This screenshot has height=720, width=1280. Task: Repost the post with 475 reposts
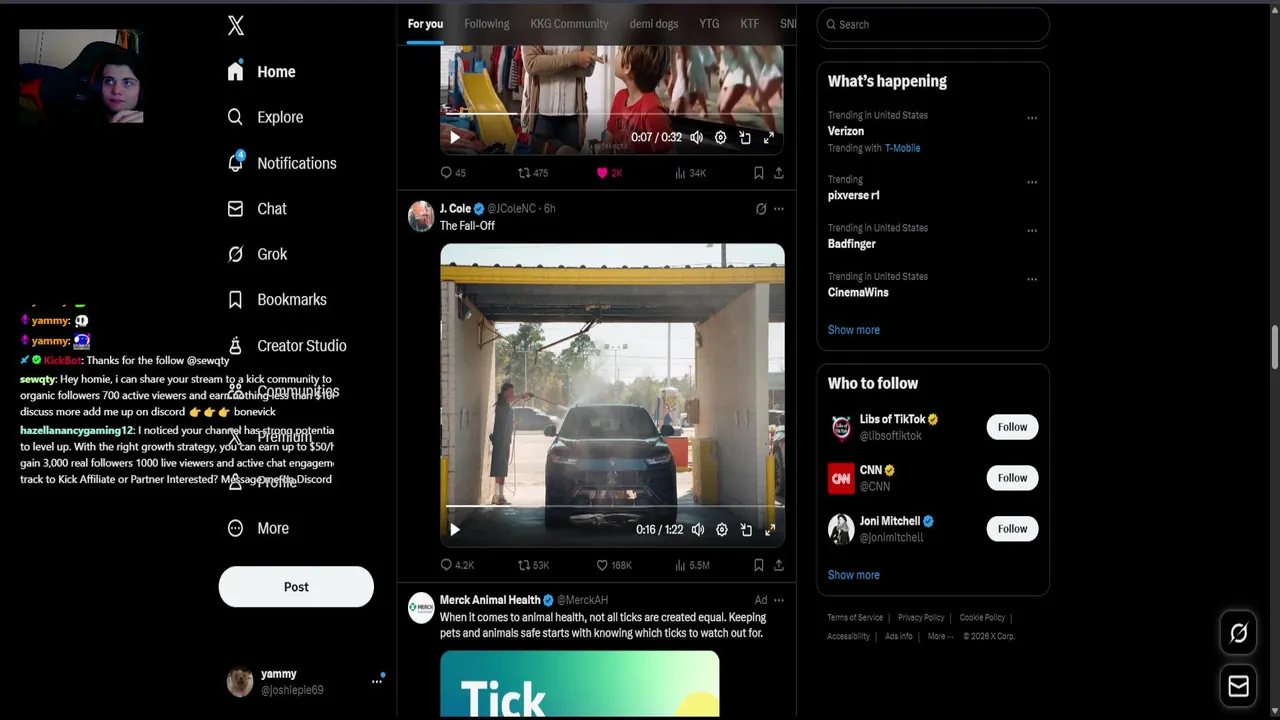(x=532, y=173)
